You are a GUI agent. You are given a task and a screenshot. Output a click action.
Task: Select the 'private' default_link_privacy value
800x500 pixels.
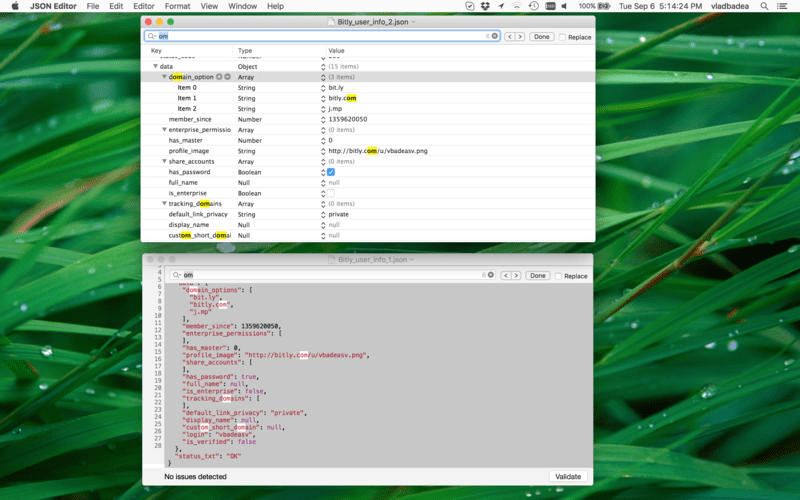point(339,214)
